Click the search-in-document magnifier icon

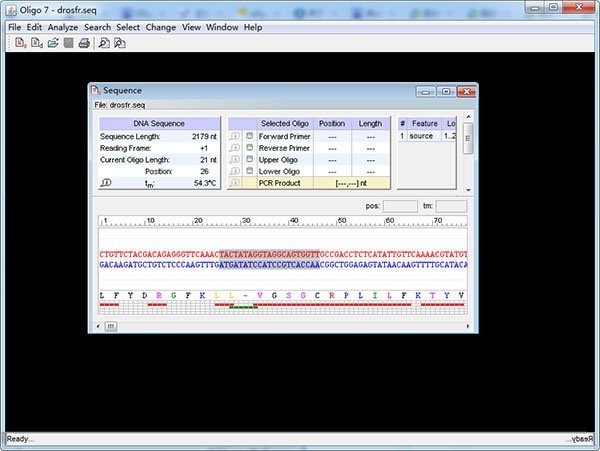tap(104, 43)
